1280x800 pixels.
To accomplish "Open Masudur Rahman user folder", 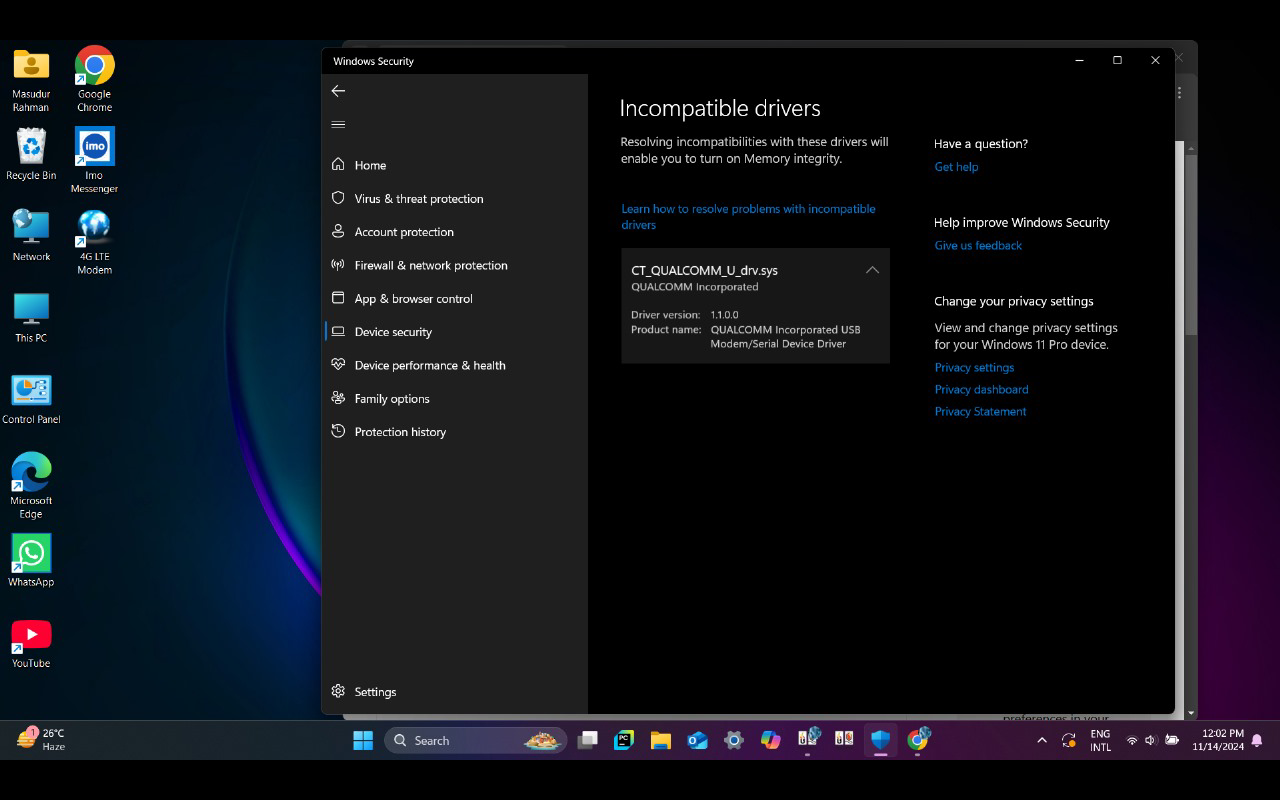I will (31, 79).
